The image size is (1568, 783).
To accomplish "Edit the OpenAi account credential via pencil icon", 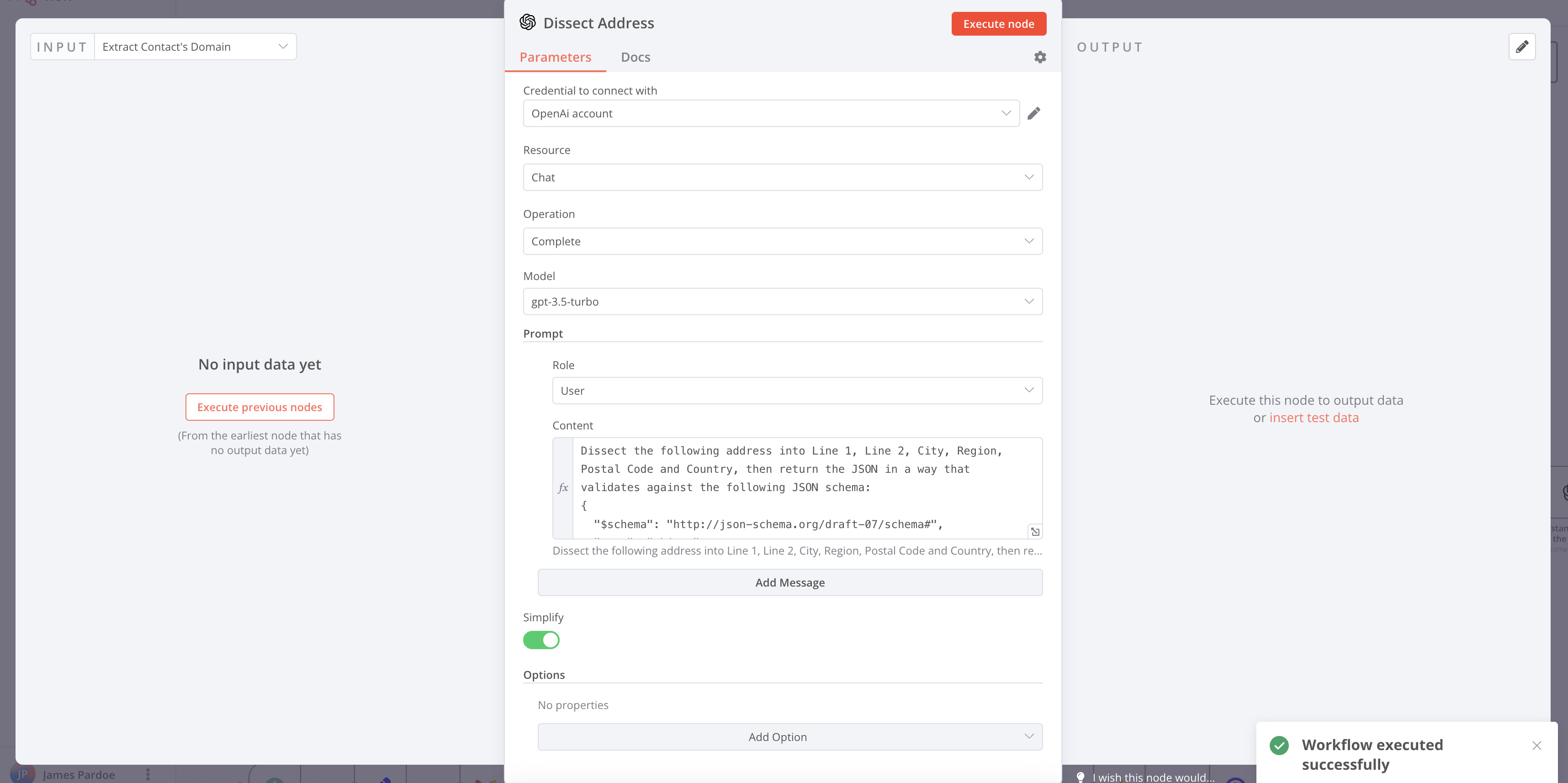I will coord(1034,113).
